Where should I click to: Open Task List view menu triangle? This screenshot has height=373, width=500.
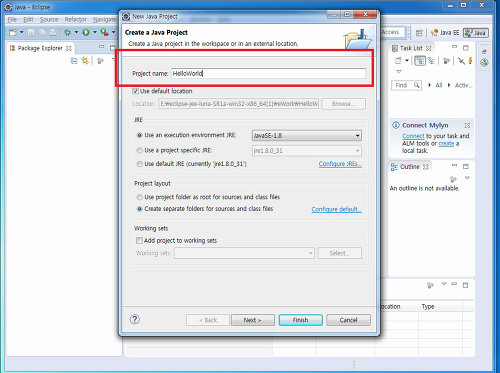pyautogui.click(x=399, y=71)
